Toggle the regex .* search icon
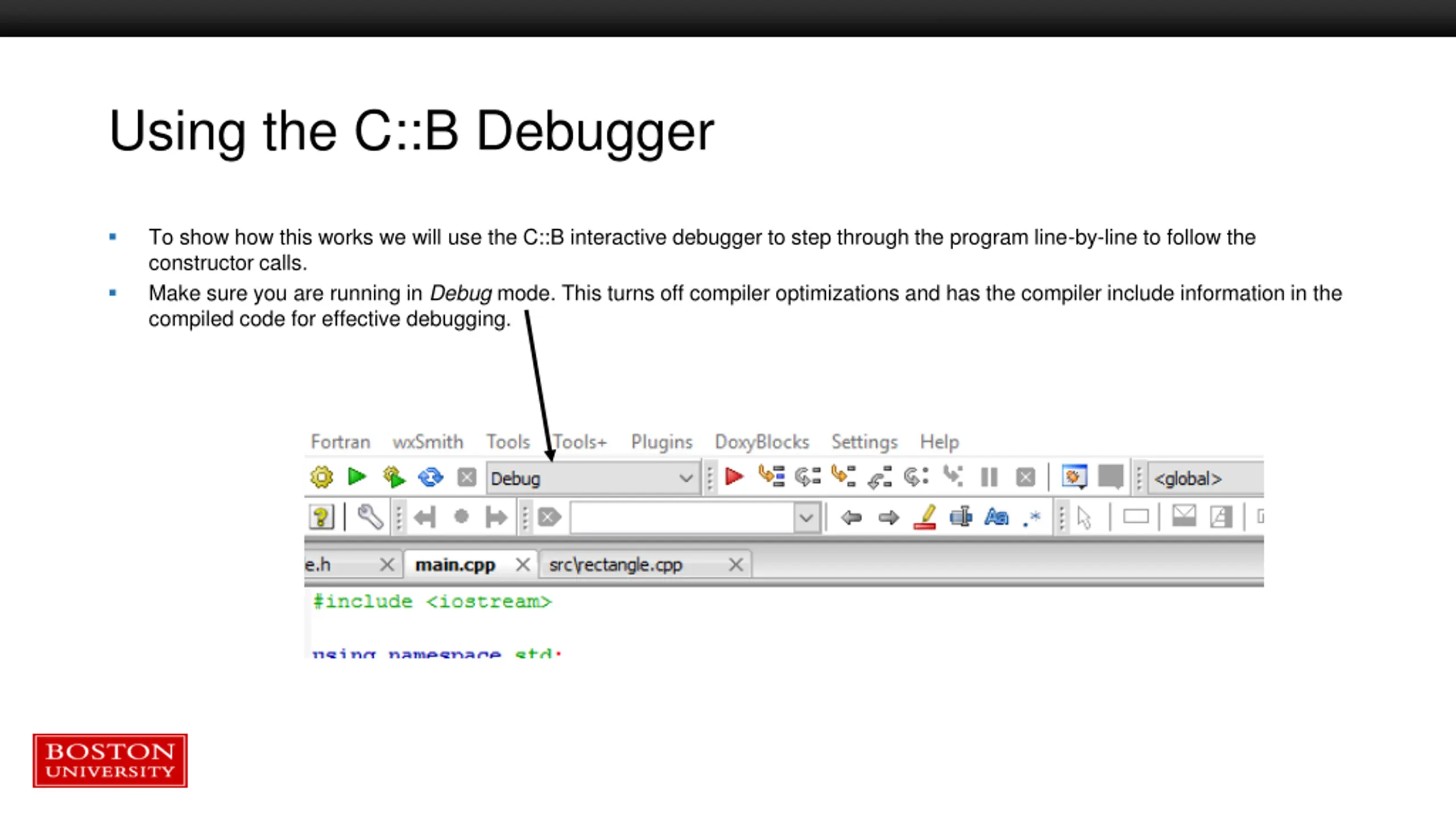 (1032, 518)
